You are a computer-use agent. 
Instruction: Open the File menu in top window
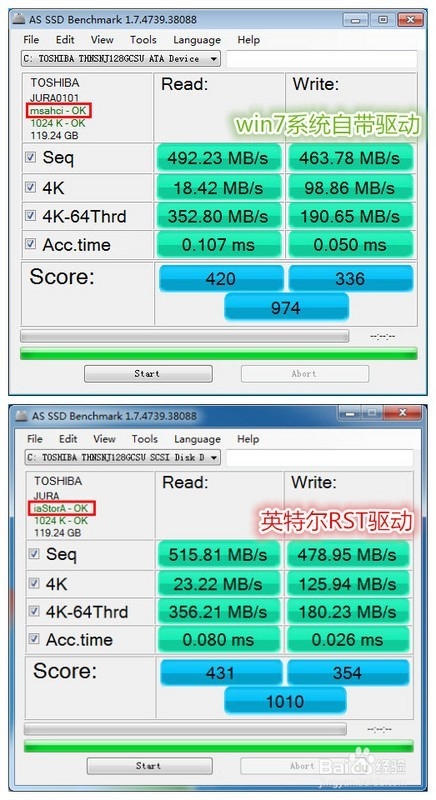pos(31,40)
